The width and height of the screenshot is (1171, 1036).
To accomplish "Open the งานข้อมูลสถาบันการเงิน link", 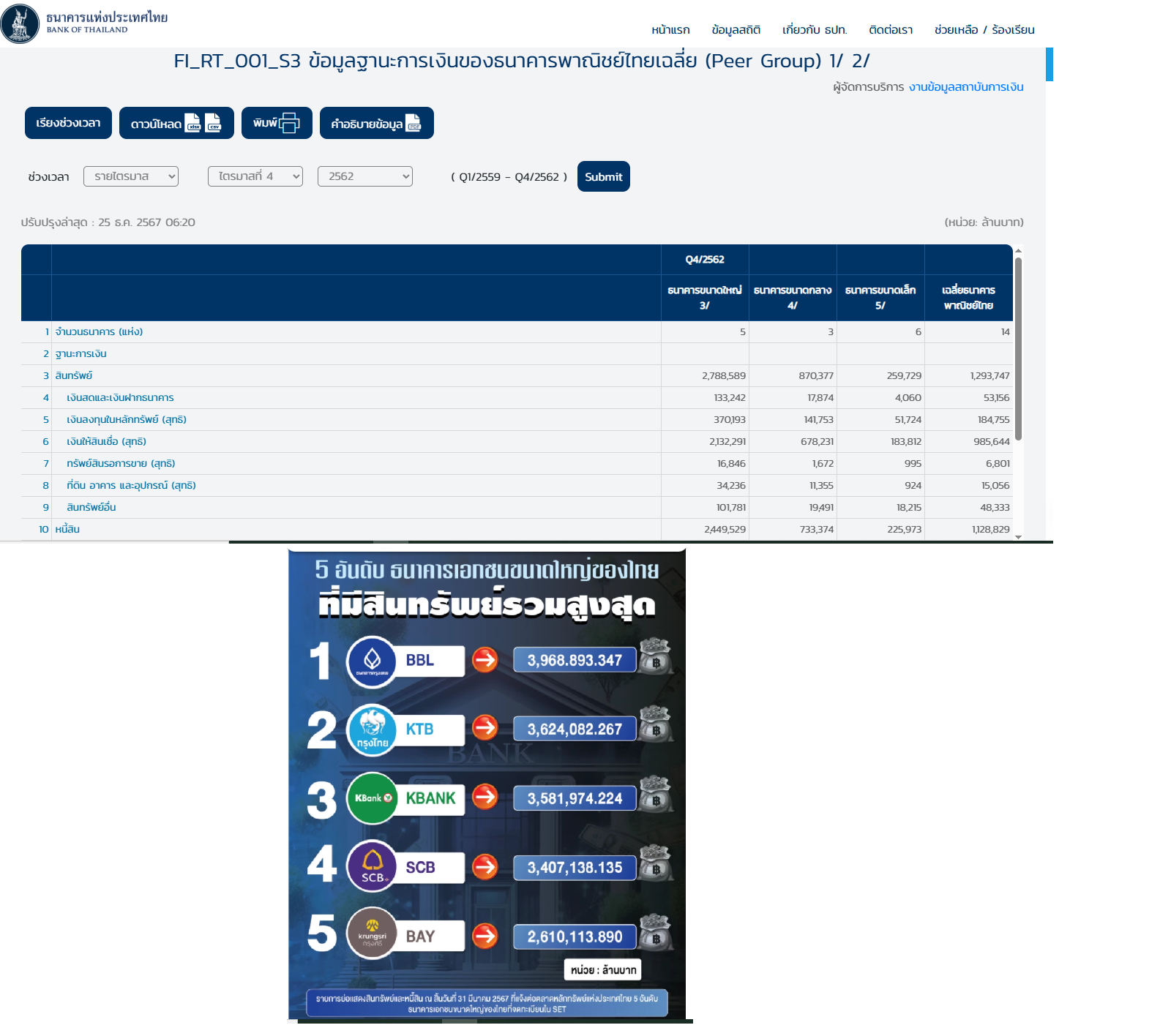I will coord(966,87).
